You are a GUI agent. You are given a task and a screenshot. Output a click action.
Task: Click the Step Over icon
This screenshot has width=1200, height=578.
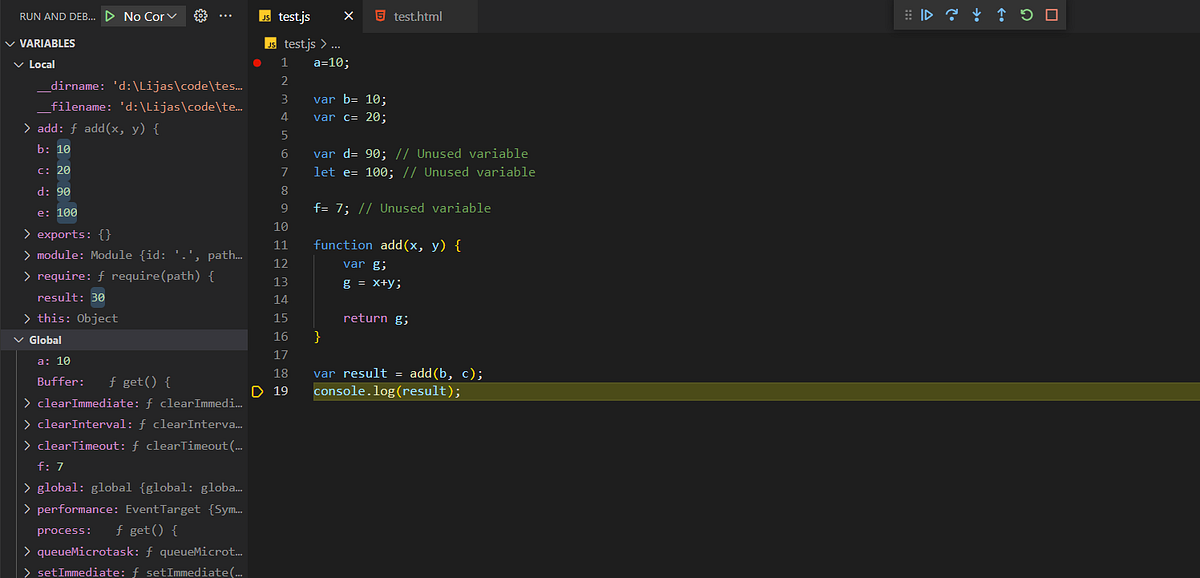tap(951, 14)
